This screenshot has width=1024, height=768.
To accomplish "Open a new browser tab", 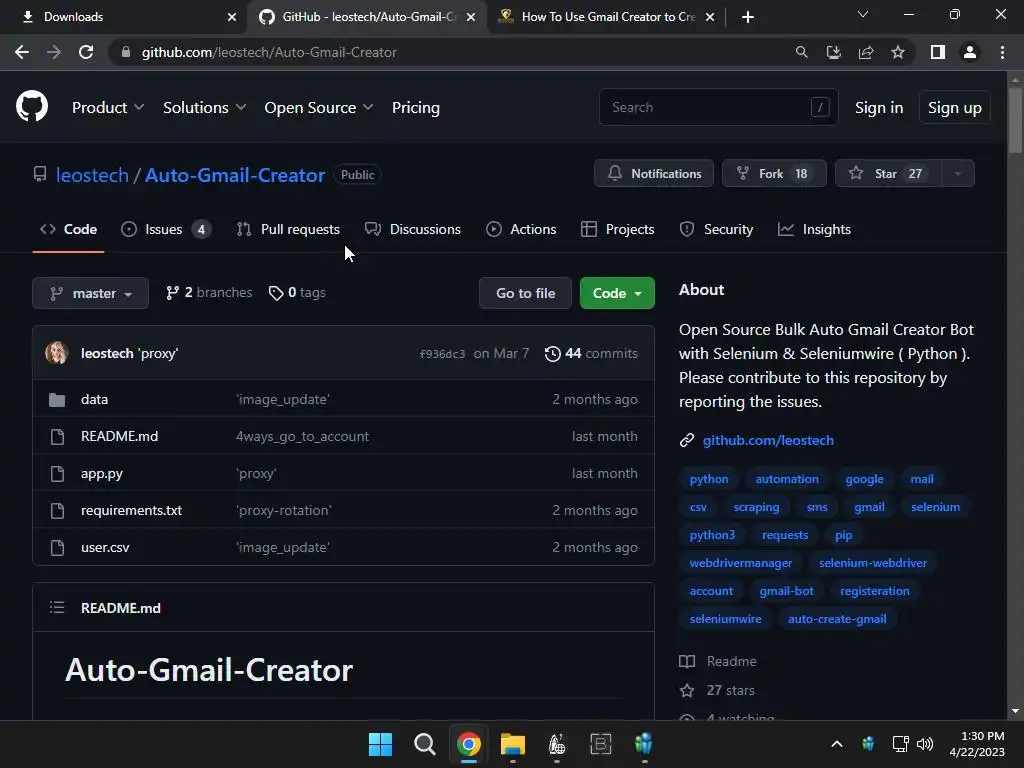I will (748, 17).
